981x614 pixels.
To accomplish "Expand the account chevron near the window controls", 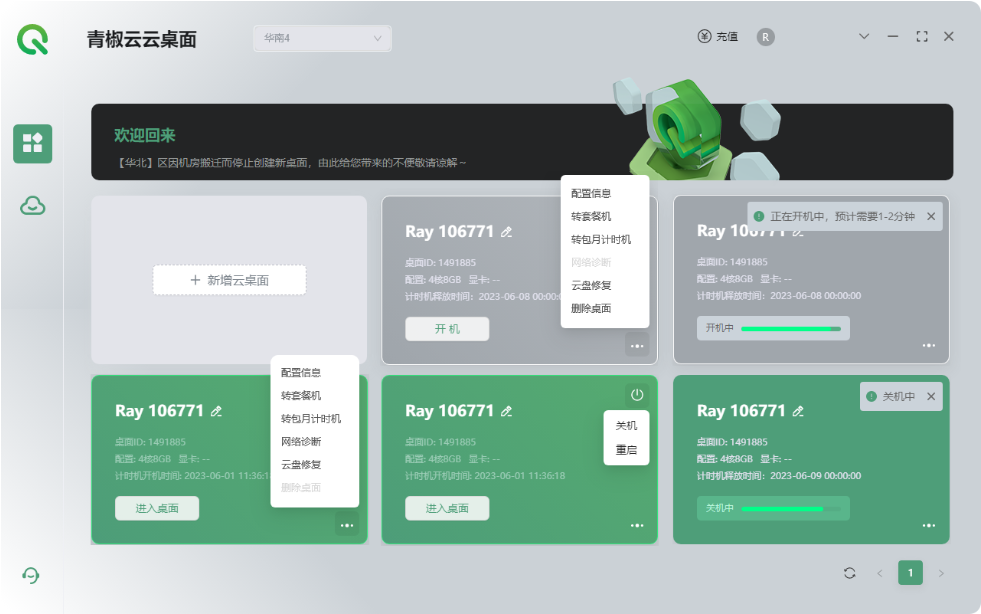I will 864,36.
